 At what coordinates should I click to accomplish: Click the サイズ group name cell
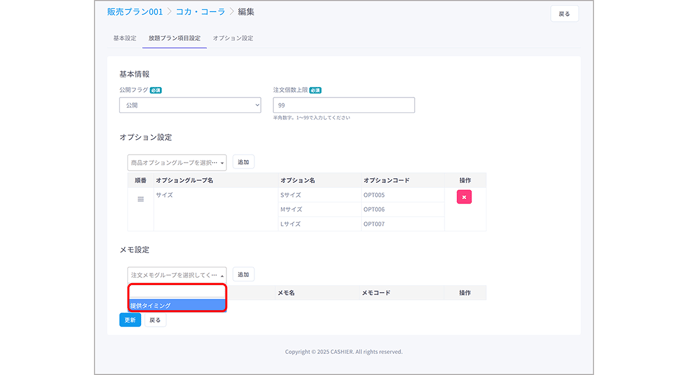pos(216,209)
